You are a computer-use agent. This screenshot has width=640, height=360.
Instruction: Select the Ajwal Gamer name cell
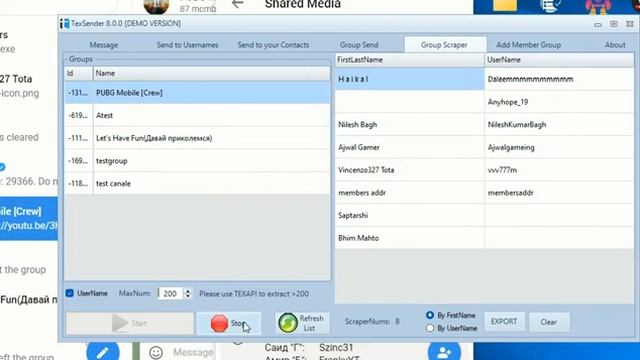pyautogui.click(x=409, y=147)
